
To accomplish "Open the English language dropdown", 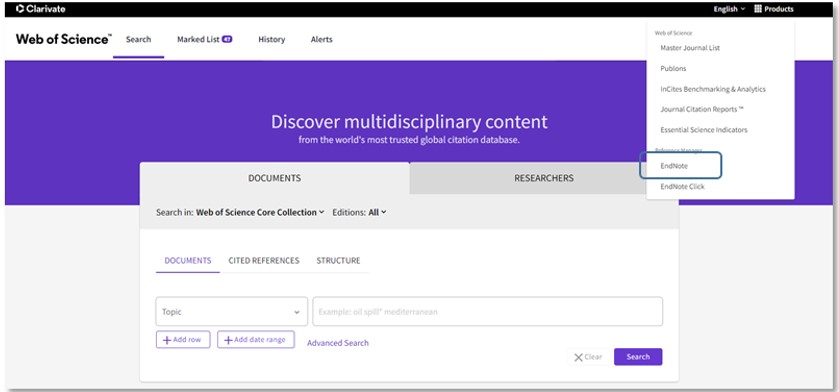I will (729, 9).
